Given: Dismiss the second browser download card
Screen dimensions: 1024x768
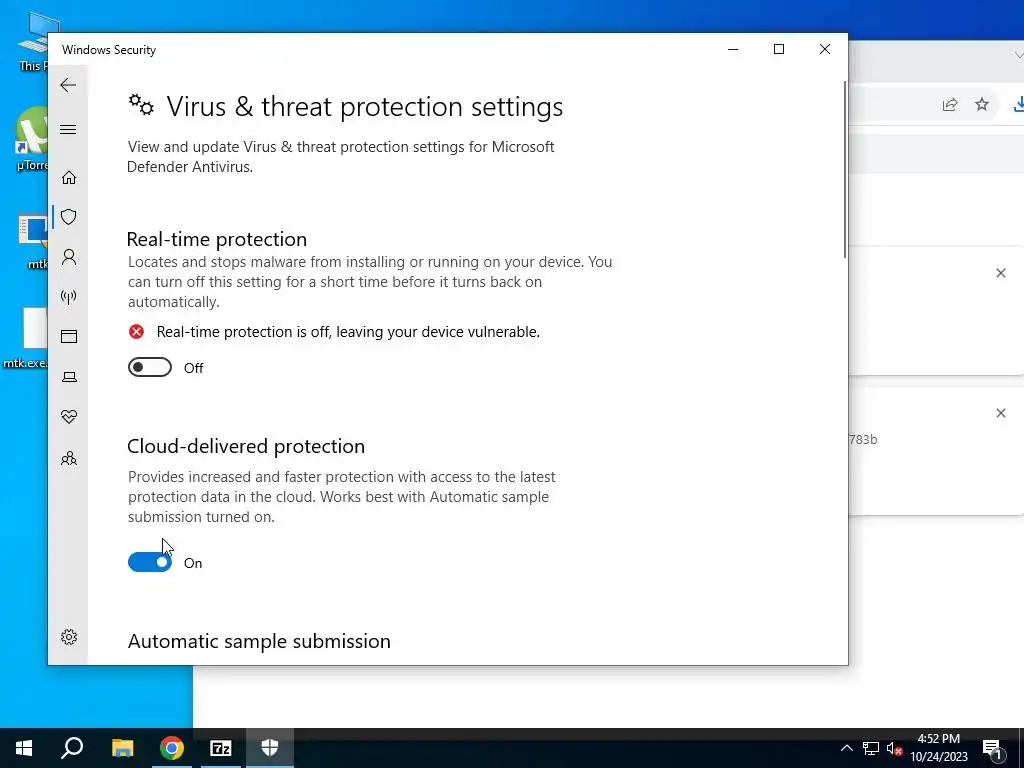Looking at the screenshot, I should [x=1000, y=413].
